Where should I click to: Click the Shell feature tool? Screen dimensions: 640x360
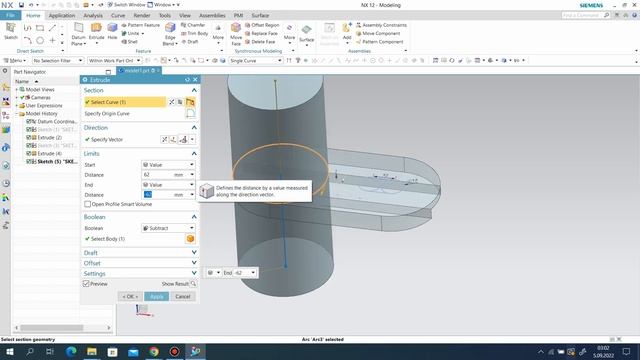tap(129, 42)
